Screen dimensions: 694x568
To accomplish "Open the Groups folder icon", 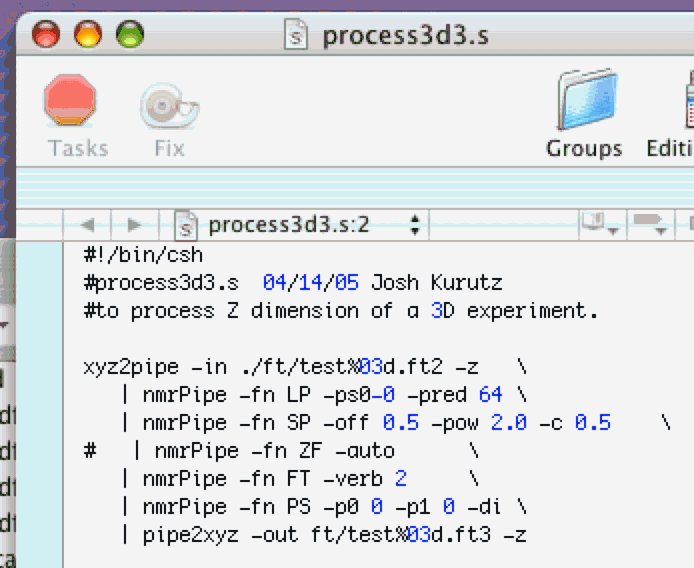I will coord(583,101).
